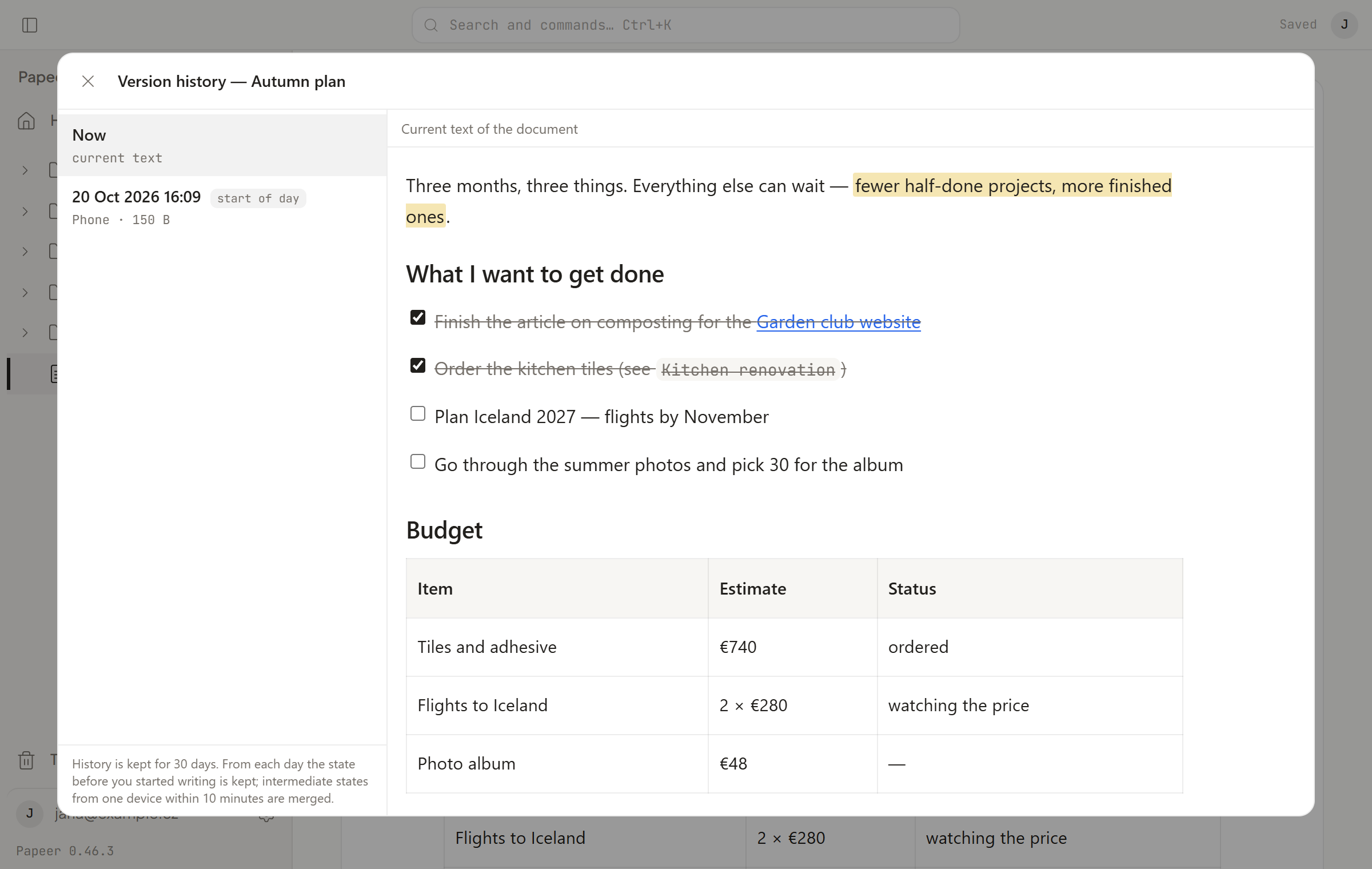Check the summer photos album task

[x=418, y=461]
